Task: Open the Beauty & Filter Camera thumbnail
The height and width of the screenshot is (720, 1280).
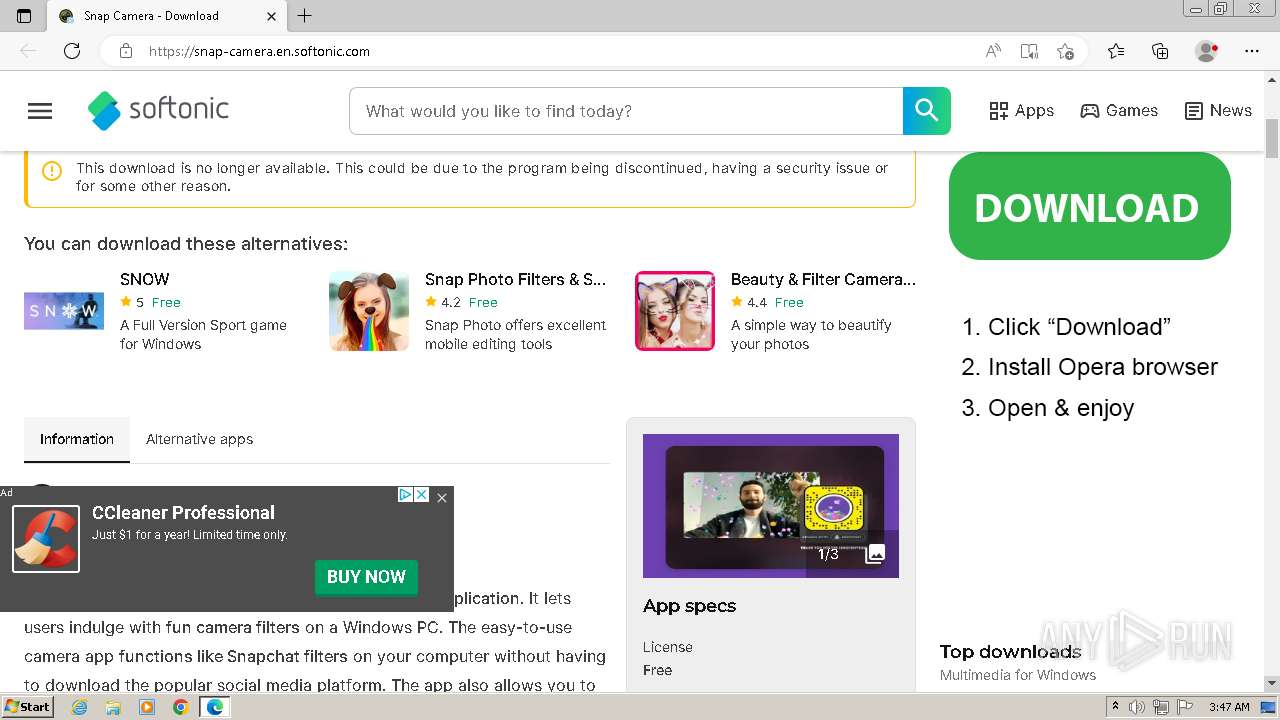Action: [675, 311]
